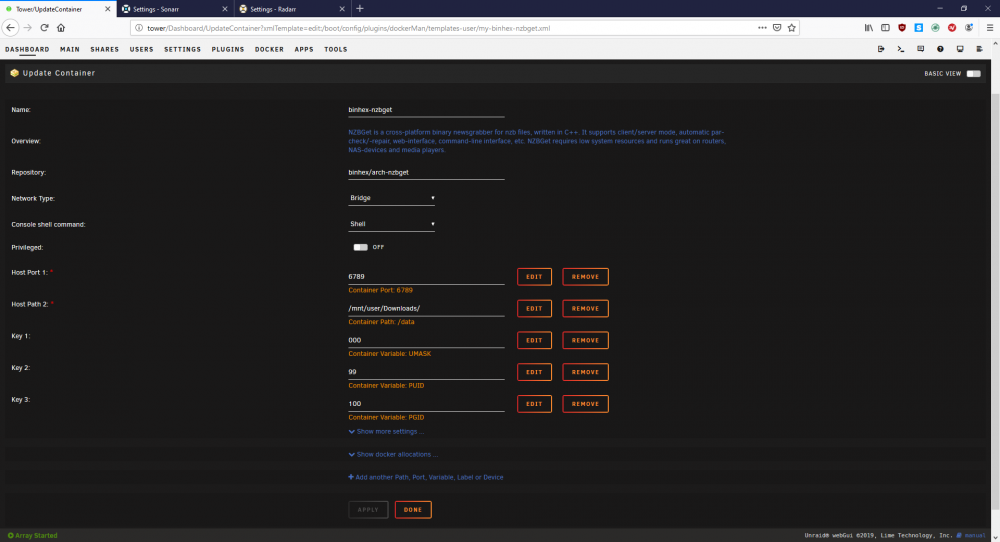
Task: Click the Pocket save icon
Action: pos(777,28)
